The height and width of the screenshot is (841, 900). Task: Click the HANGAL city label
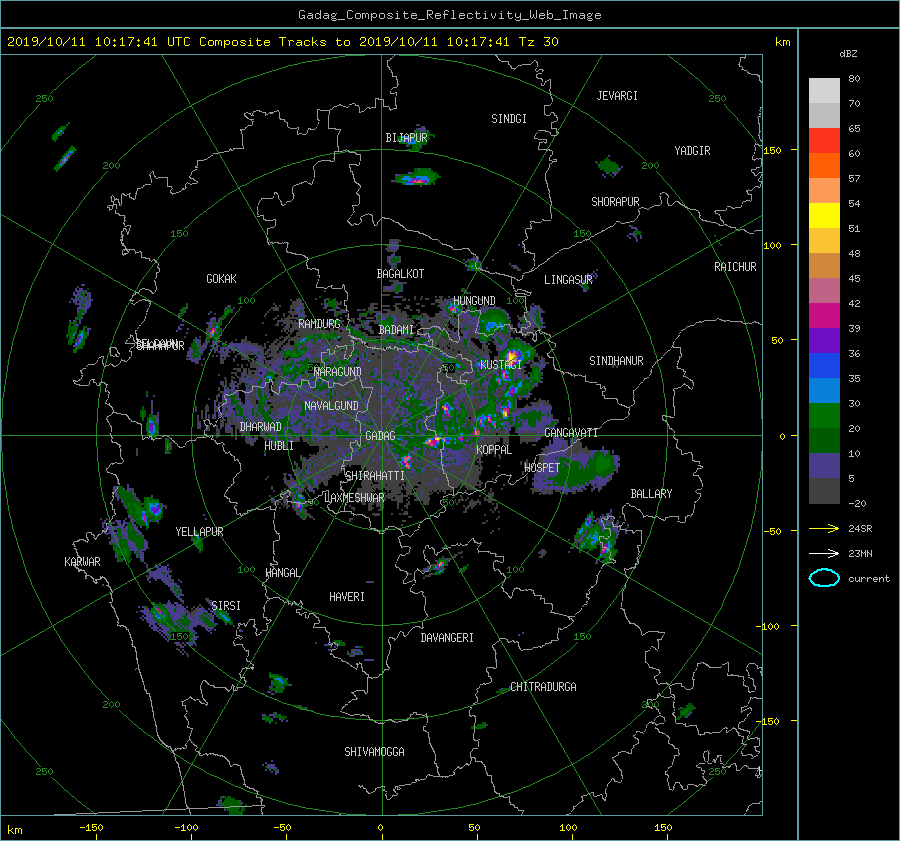click(x=283, y=573)
